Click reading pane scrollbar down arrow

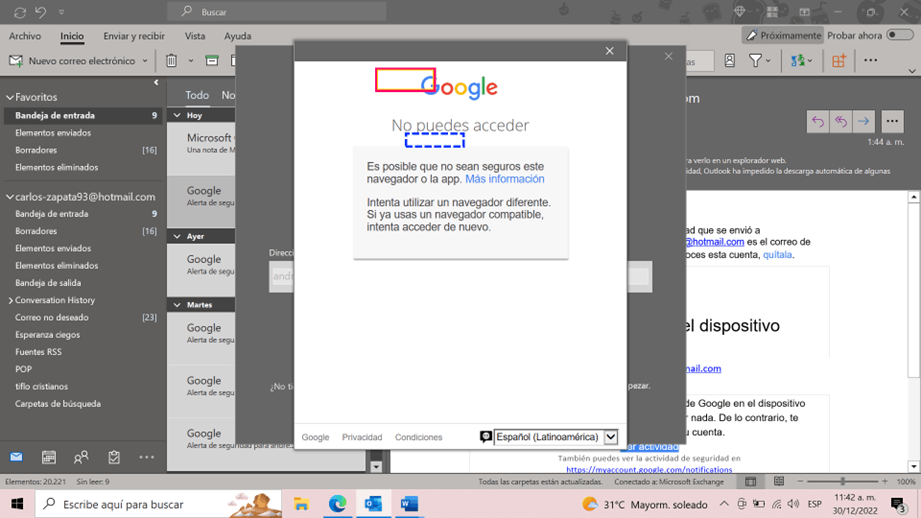click(914, 467)
